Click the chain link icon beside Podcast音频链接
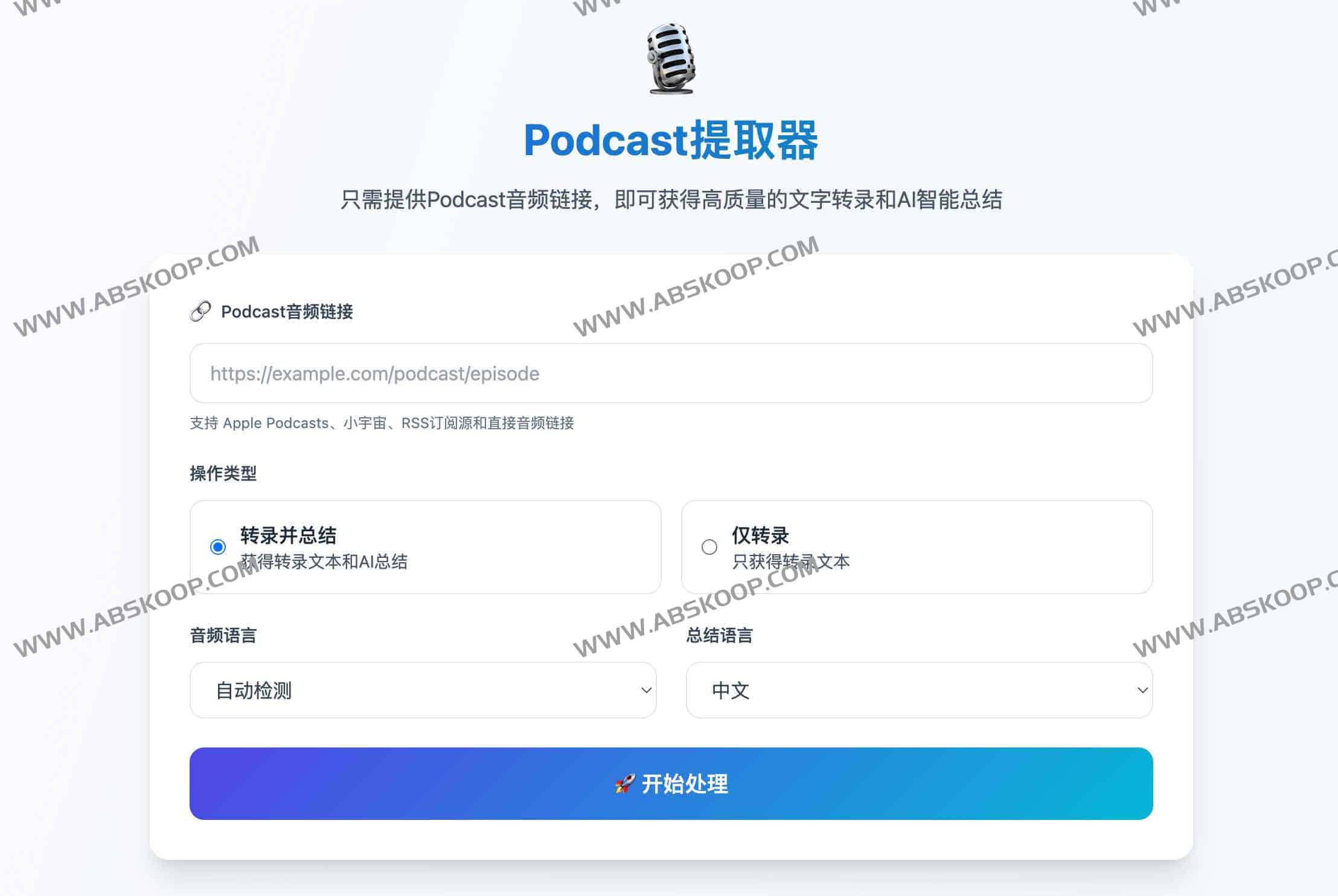This screenshot has height=896, width=1338. coord(200,312)
